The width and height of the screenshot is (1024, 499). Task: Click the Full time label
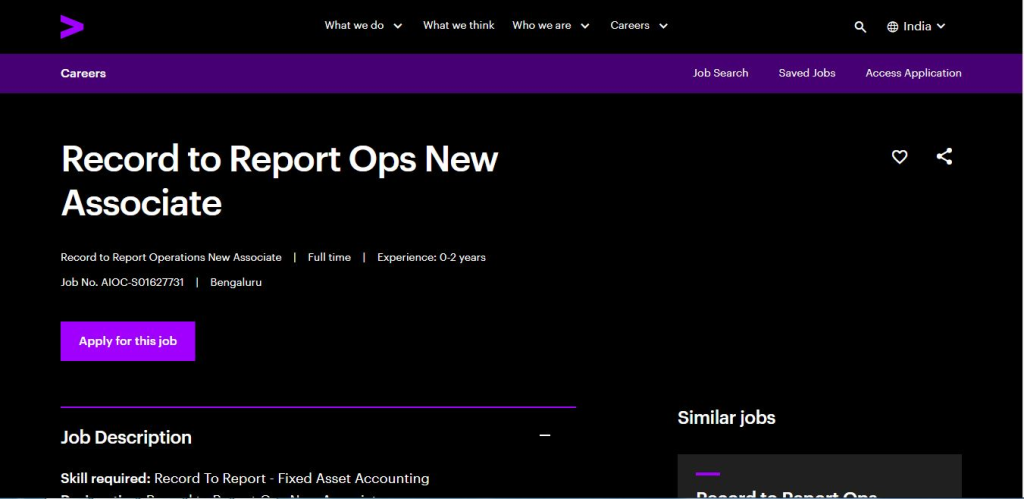[329, 257]
